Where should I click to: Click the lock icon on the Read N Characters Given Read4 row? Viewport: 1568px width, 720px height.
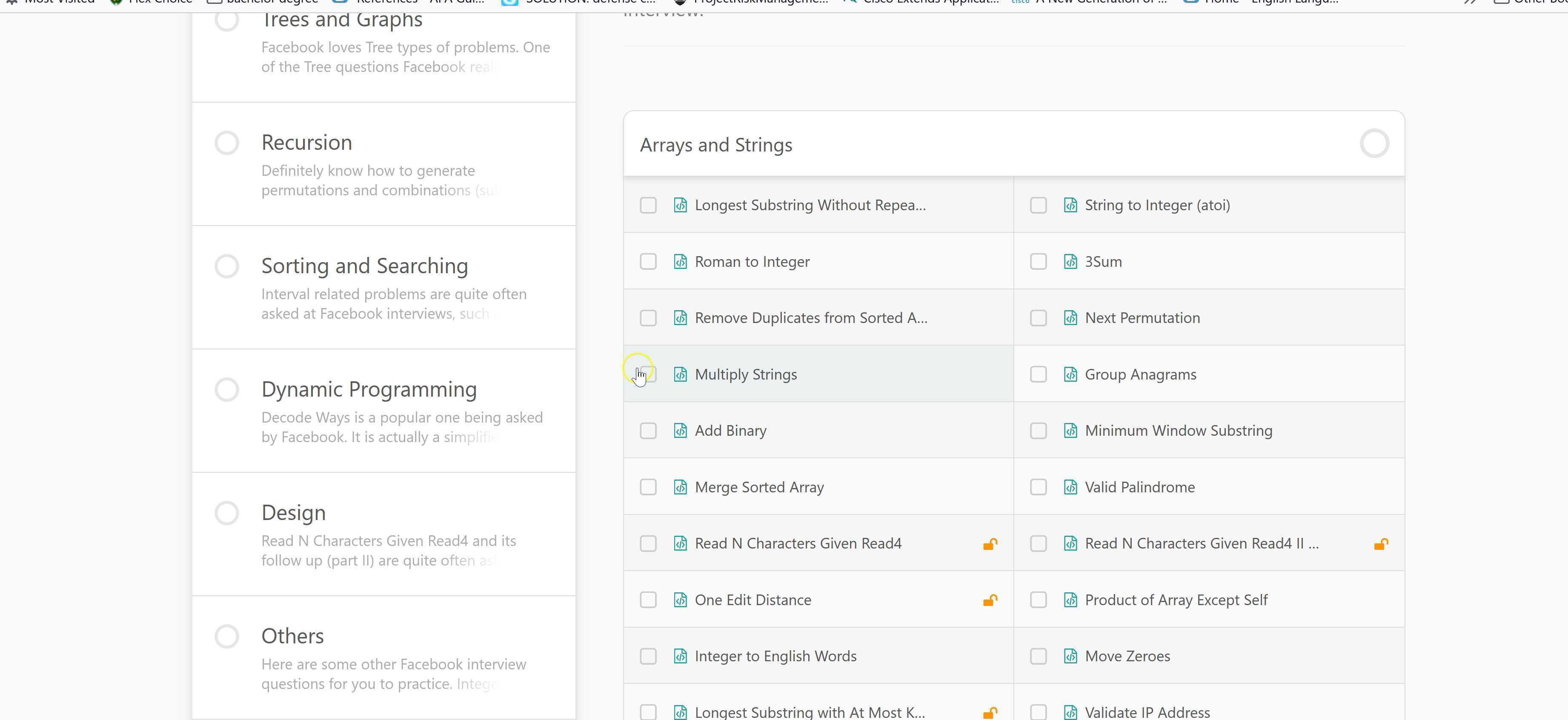pos(990,543)
